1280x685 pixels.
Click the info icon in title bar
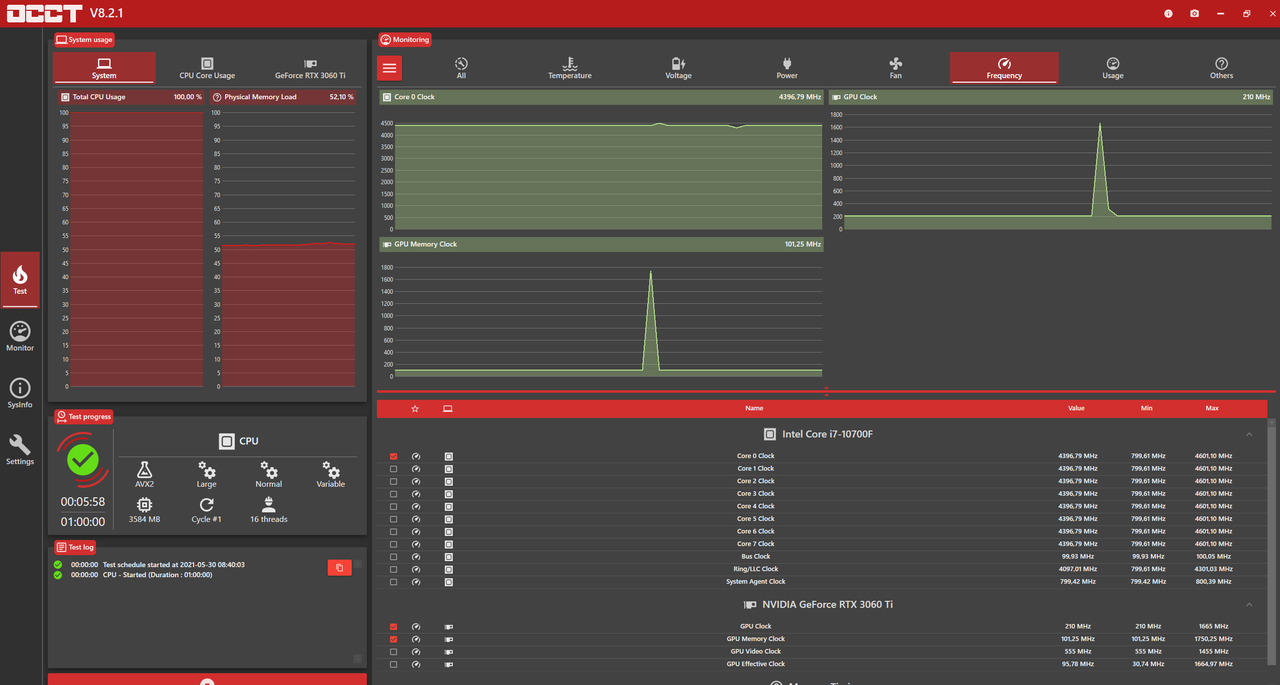[x=1169, y=13]
